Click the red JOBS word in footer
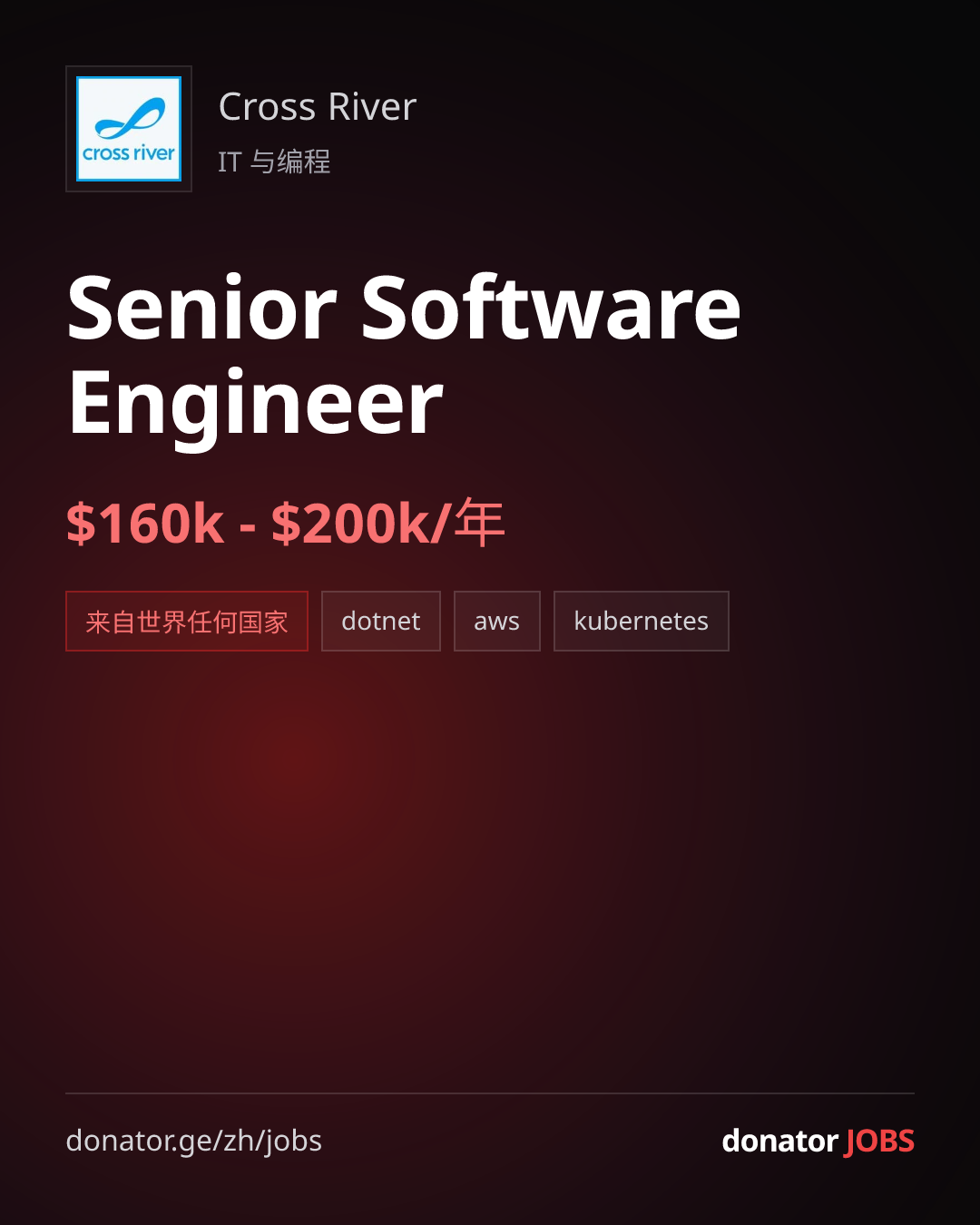 click(x=879, y=1141)
